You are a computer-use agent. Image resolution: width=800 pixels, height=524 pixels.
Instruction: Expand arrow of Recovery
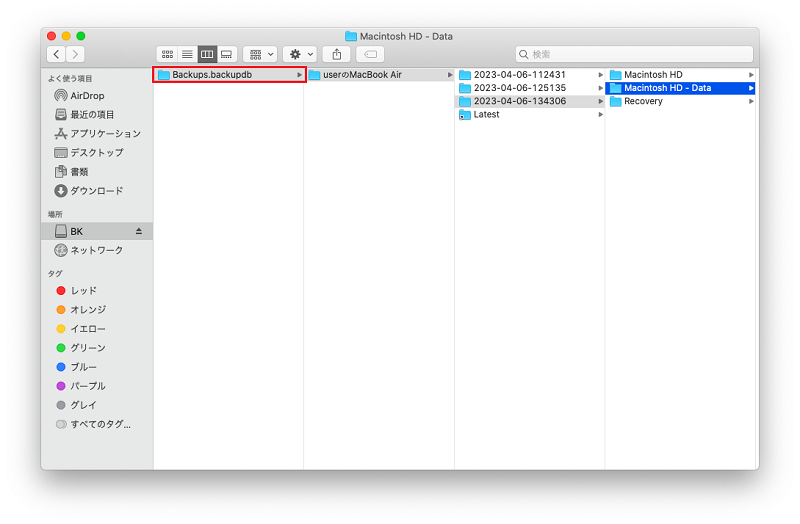click(751, 102)
